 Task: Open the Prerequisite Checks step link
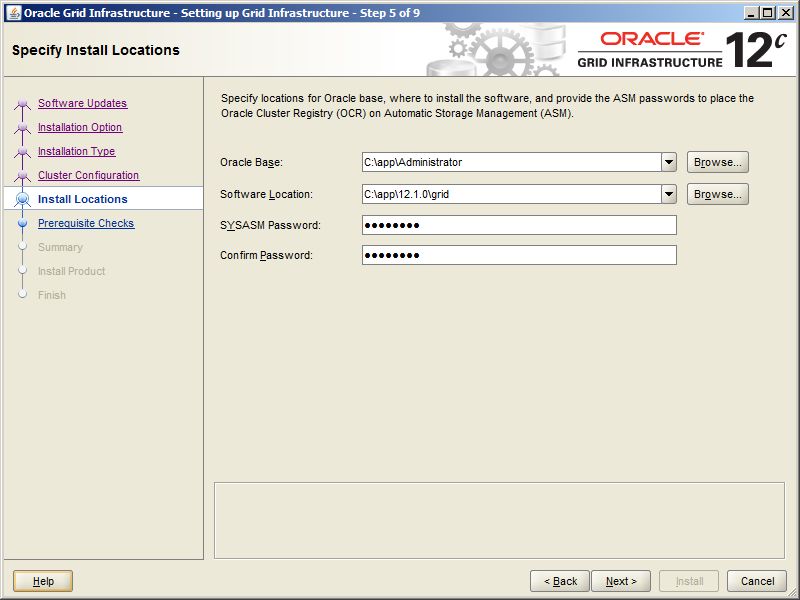coord(86,223)
